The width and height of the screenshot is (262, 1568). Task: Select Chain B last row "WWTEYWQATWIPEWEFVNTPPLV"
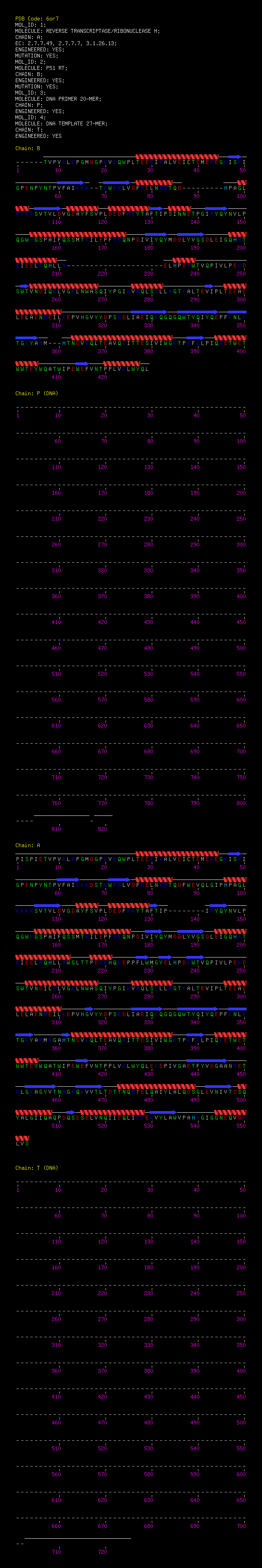82,369
